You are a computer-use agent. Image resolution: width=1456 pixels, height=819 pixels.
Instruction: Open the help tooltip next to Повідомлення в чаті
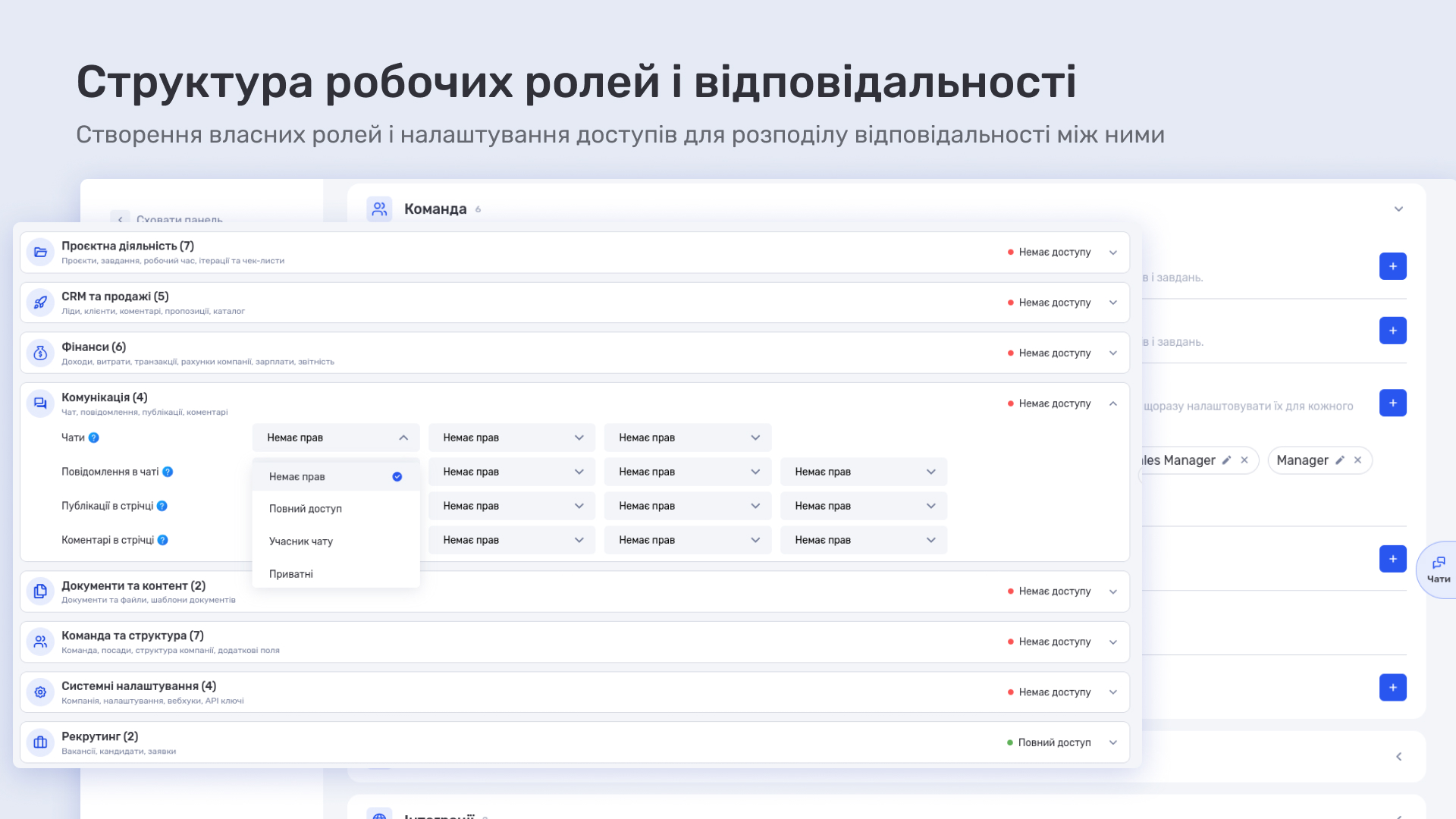pyautogui.click(x=168, y=472)
